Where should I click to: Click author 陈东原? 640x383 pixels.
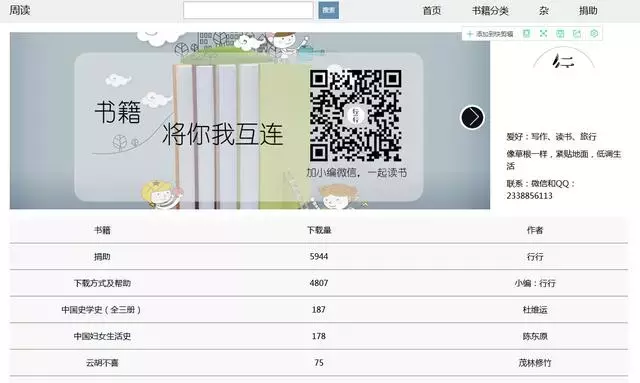535,336
